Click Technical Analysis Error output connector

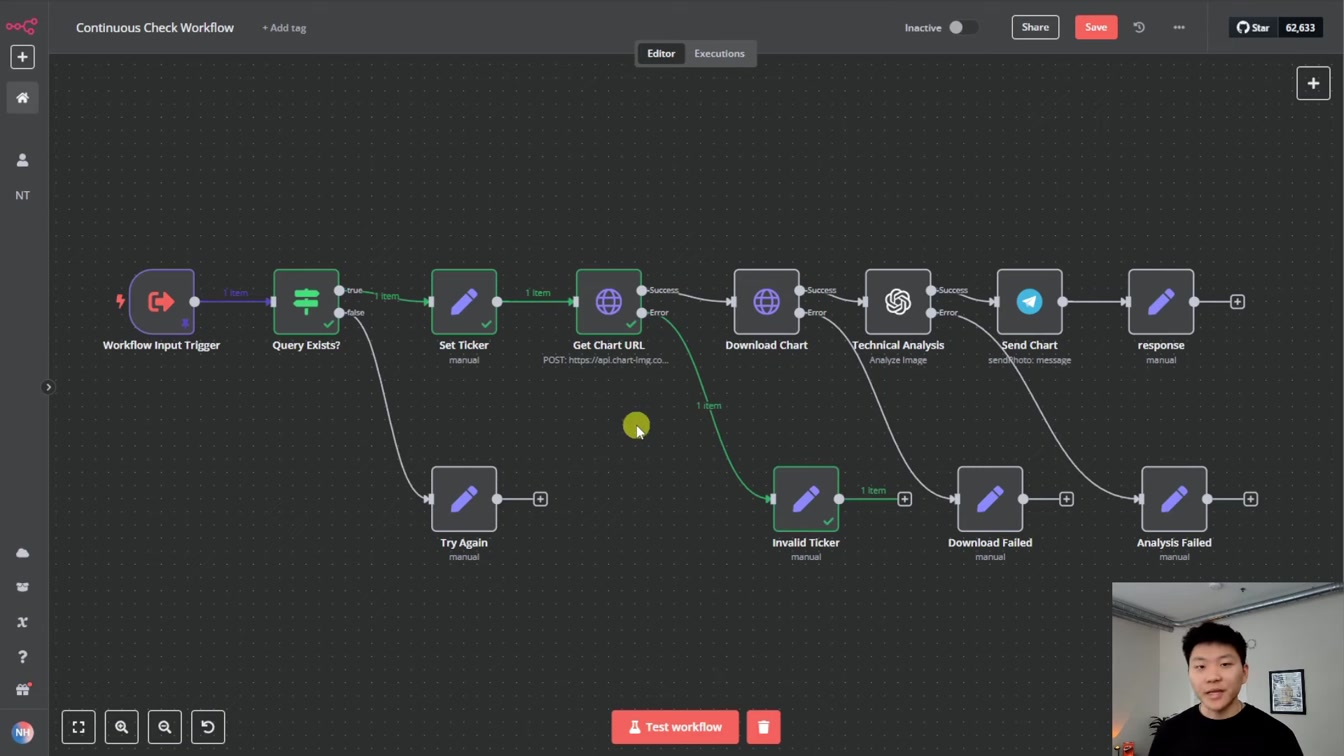click(x=931, y=313)
